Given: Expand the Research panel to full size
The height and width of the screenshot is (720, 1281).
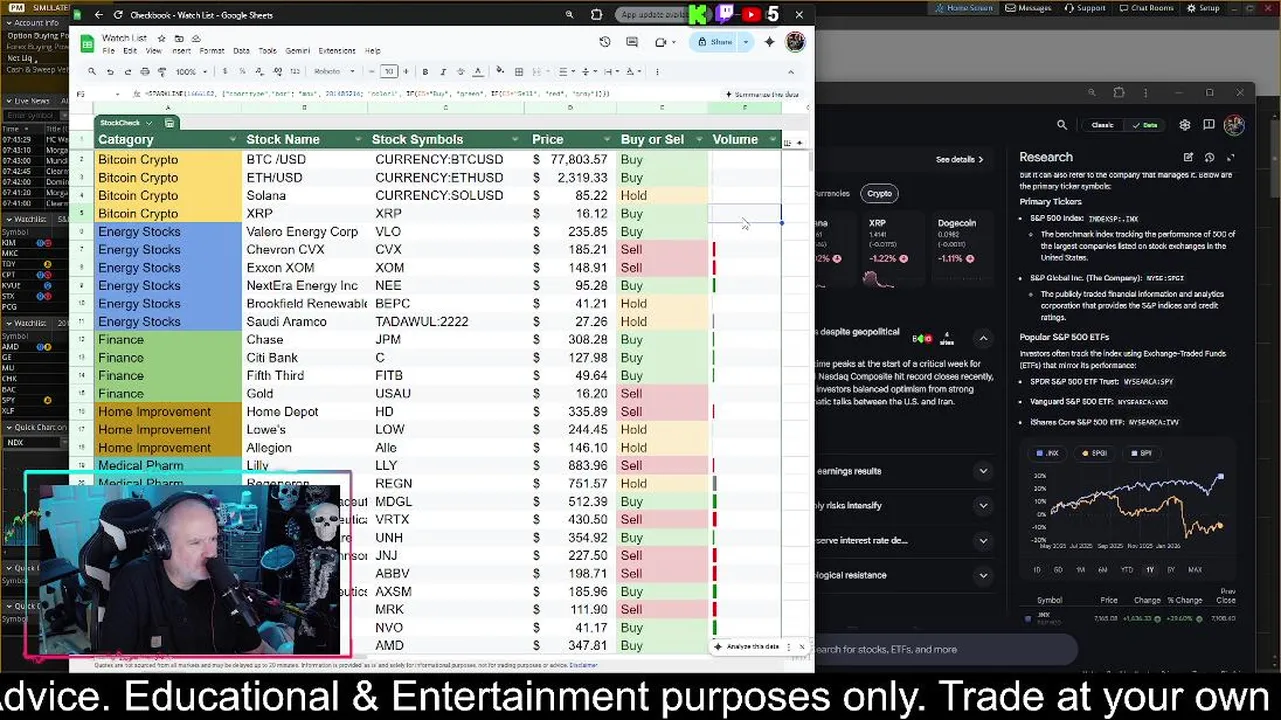Looking at the screenshot, I should (x=1230, y=157).
